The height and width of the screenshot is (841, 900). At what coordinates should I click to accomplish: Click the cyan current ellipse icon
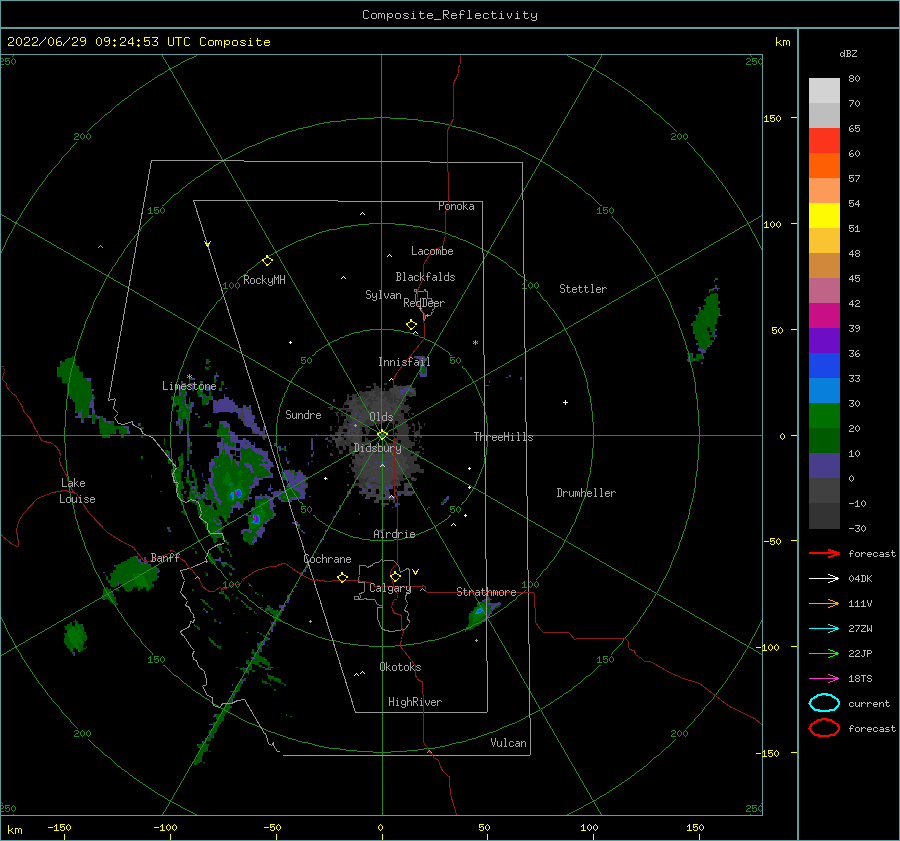824,703
